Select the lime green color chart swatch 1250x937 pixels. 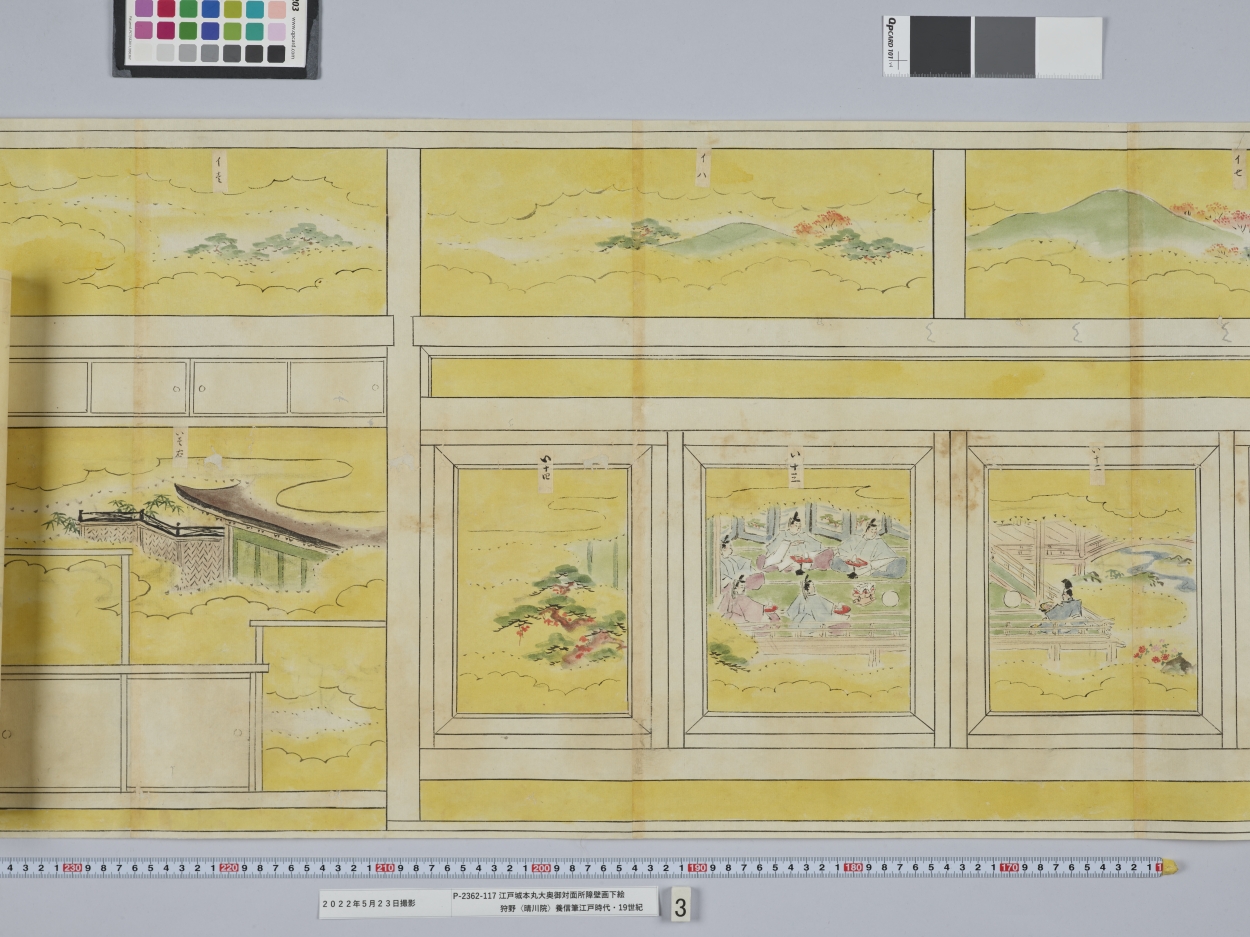coord(232,31)
